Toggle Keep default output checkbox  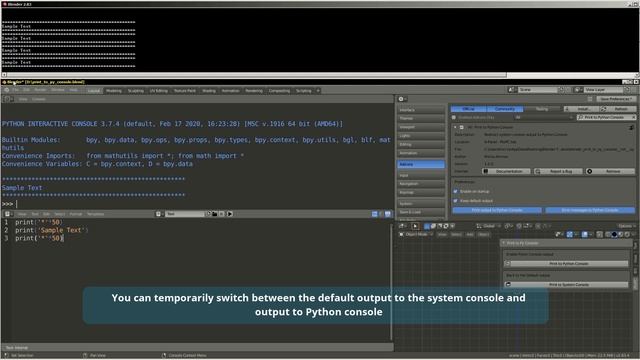[x=456, y=201]
